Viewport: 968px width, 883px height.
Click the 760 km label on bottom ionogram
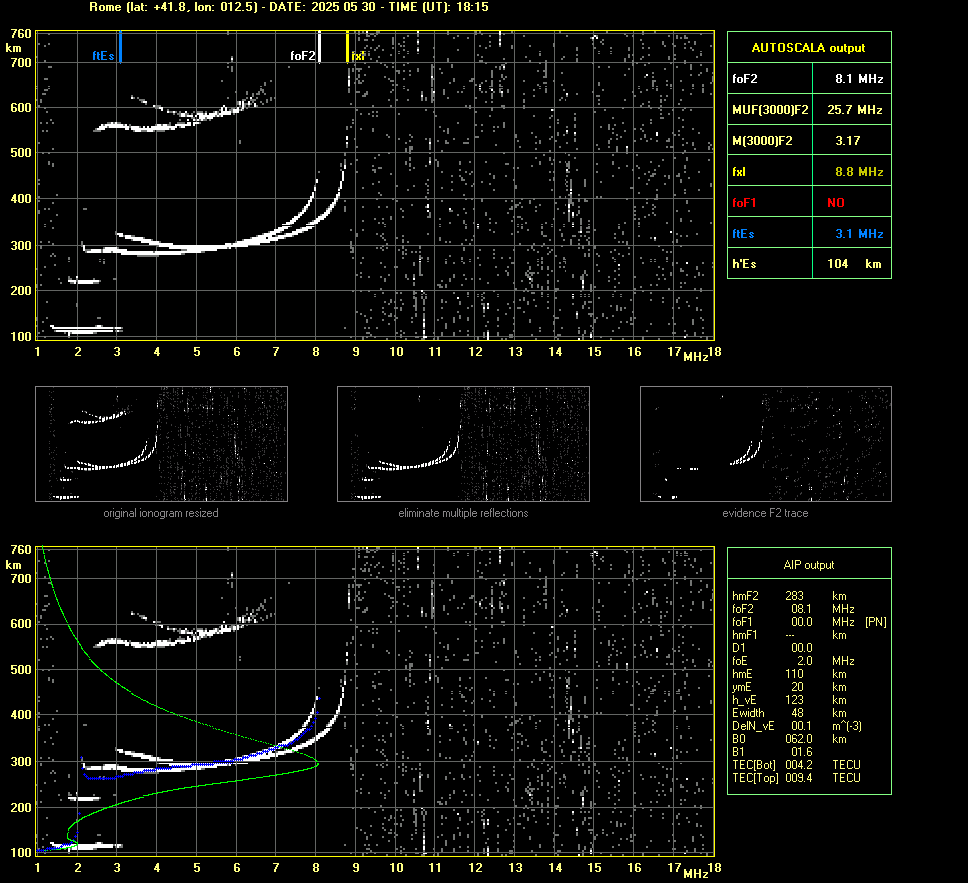[x=20, y=549]
